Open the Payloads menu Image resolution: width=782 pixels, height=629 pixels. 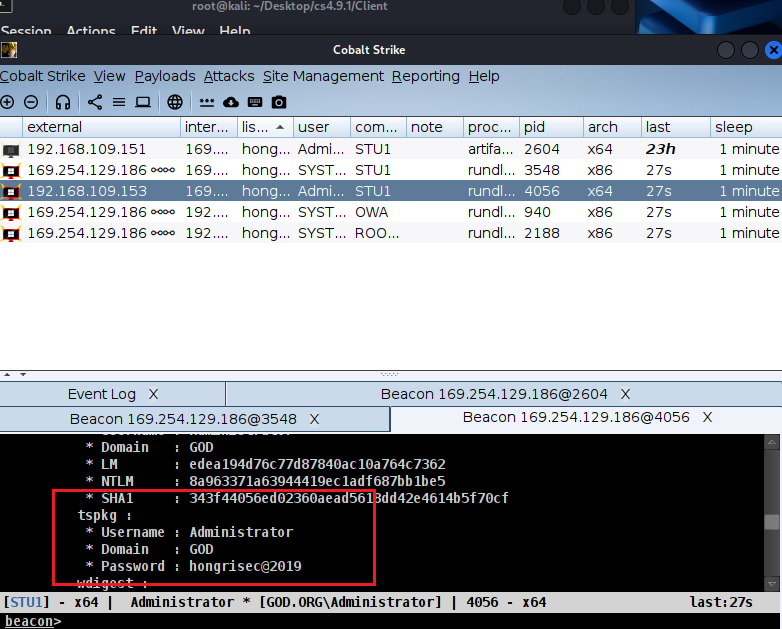click(165, 76)
